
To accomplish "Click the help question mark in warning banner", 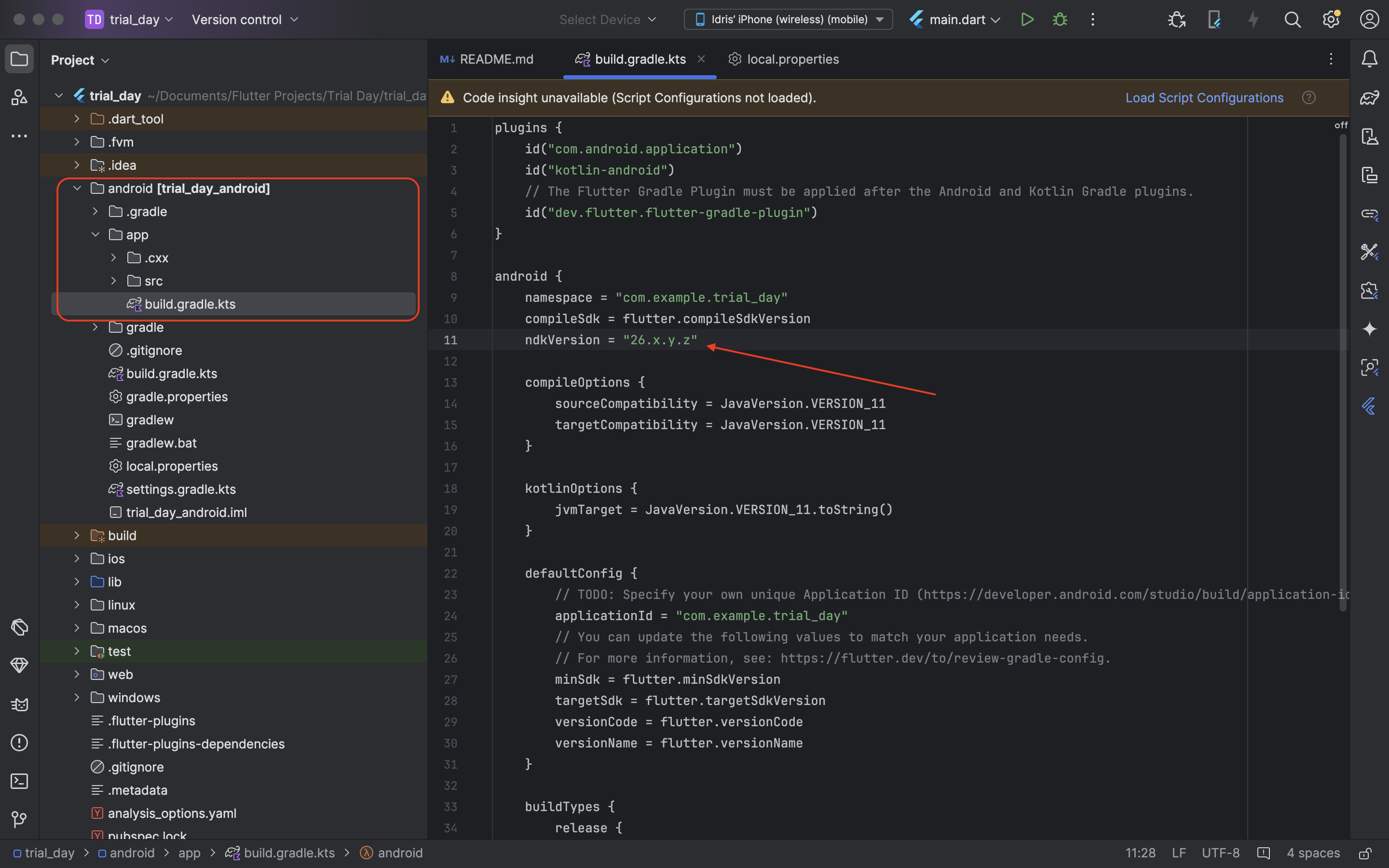I will pos(1308,97).
